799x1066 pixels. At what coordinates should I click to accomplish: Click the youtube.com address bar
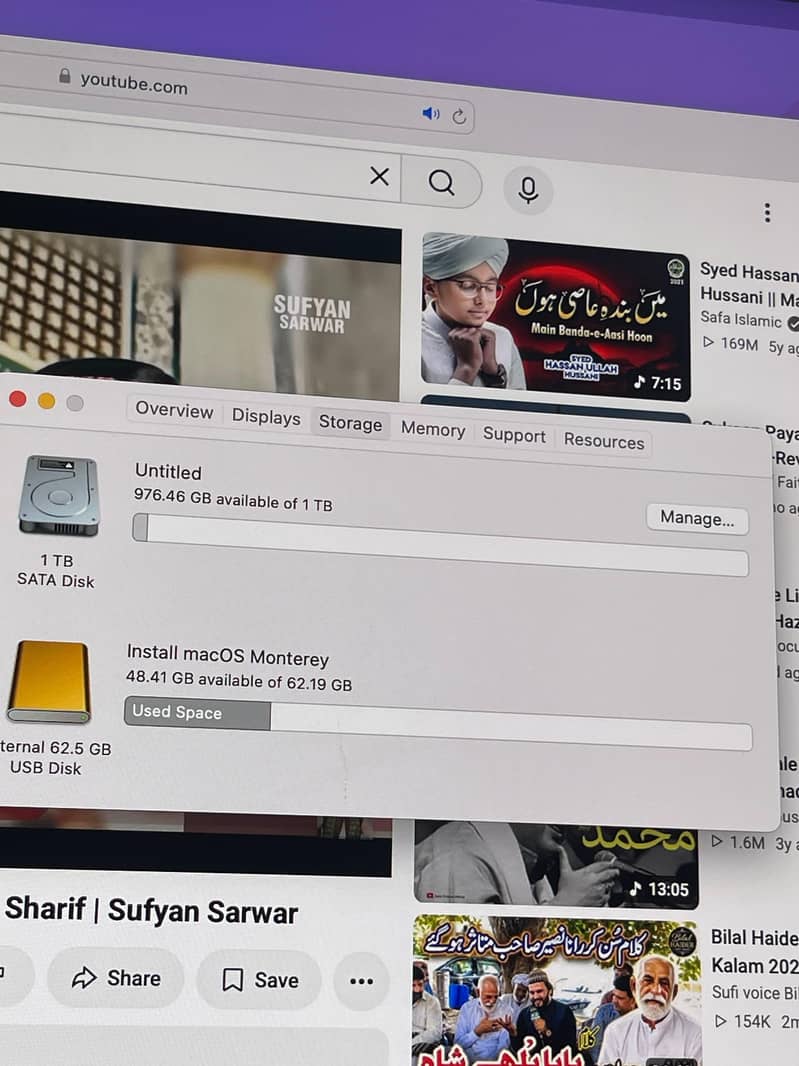click(x=238, y=94)
